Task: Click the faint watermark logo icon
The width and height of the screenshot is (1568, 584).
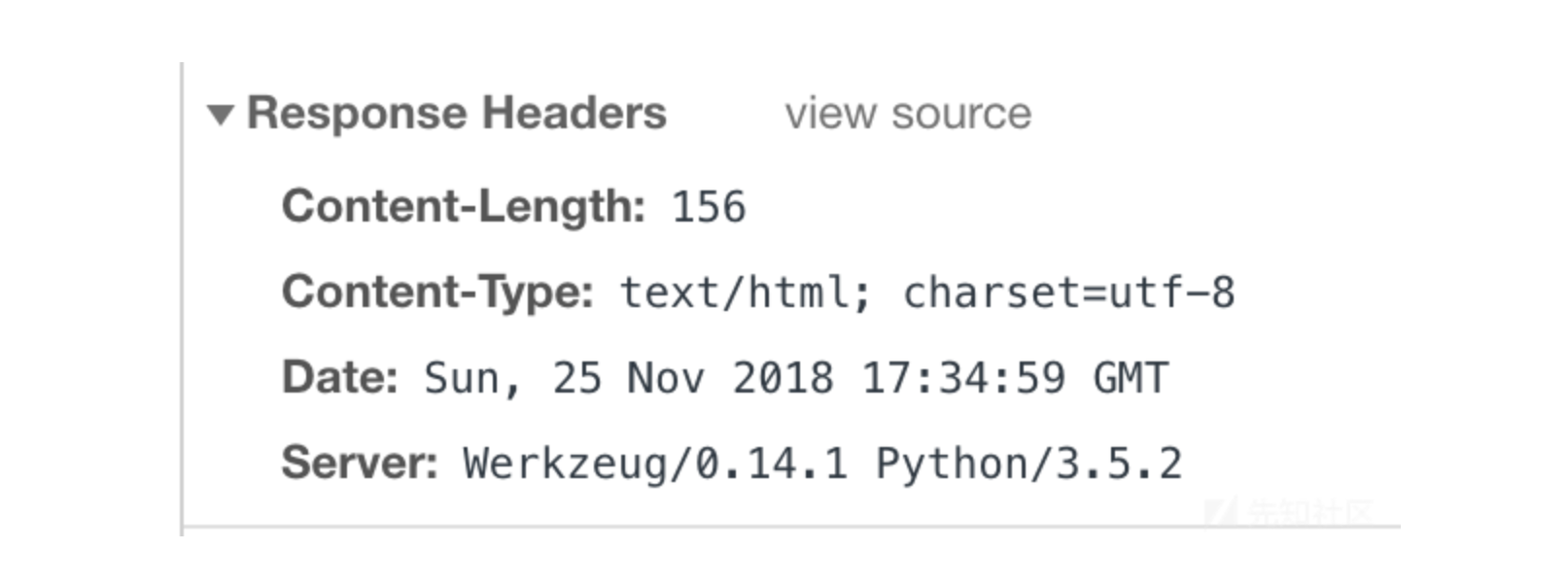Action: 1221,511
